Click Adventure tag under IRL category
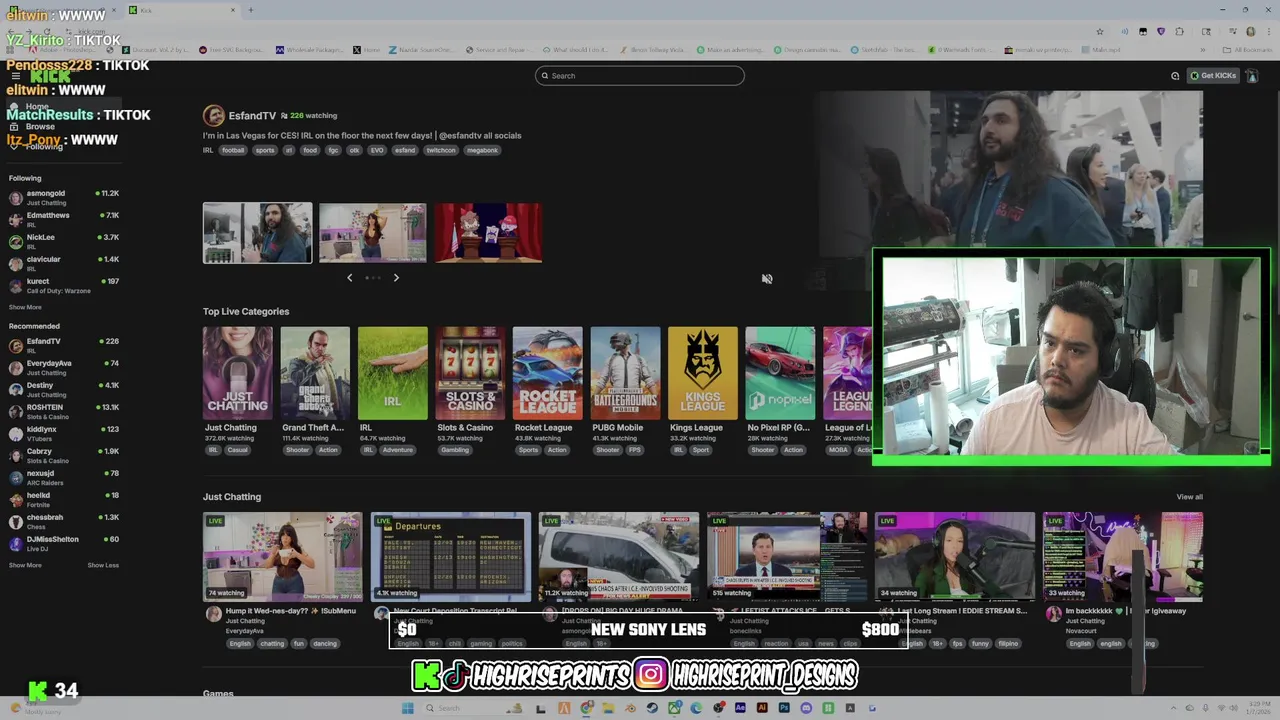Screen dimensions: 1280x720 coord(397,450)
